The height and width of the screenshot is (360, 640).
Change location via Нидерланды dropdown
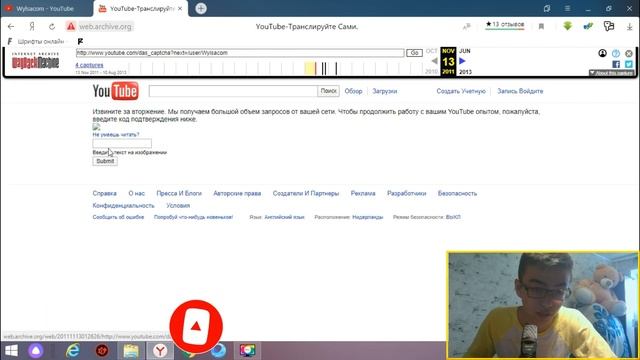point(367,217)
